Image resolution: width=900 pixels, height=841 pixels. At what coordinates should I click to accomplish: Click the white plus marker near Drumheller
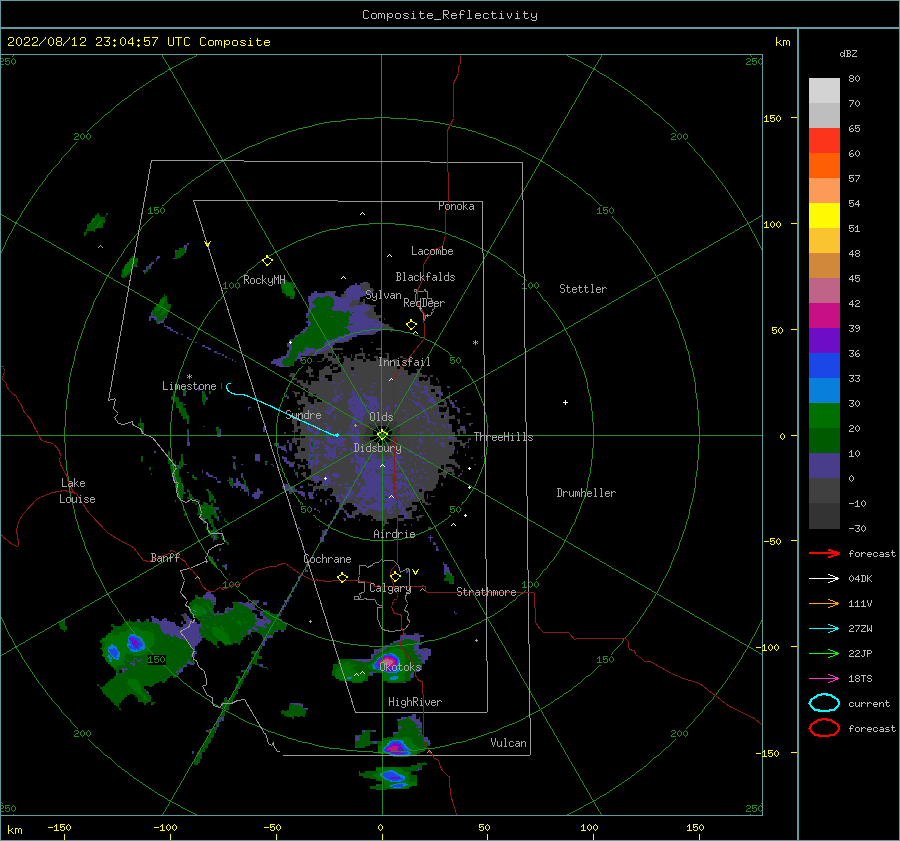[x=565, y=402]
